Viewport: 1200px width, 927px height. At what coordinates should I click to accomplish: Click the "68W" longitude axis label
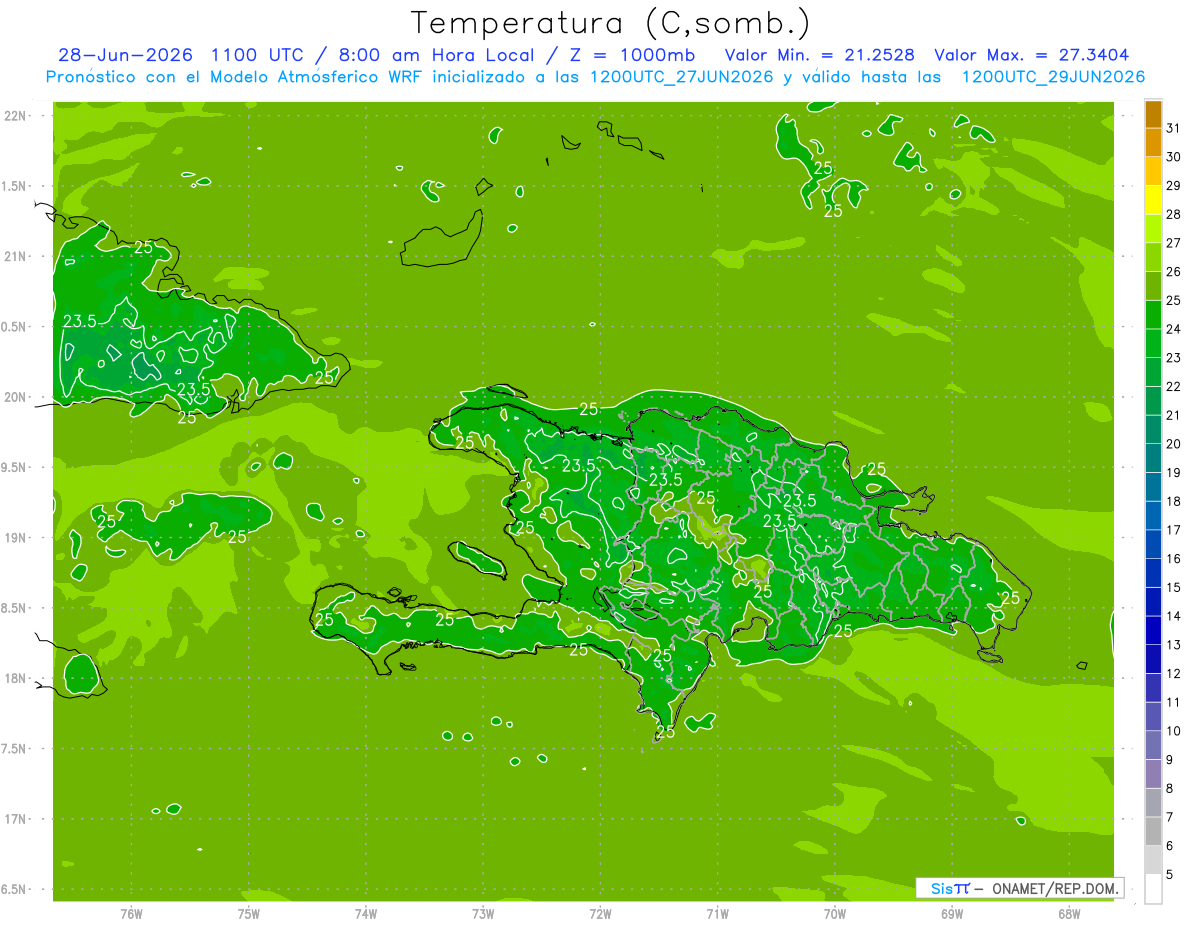pos(1069,913)
